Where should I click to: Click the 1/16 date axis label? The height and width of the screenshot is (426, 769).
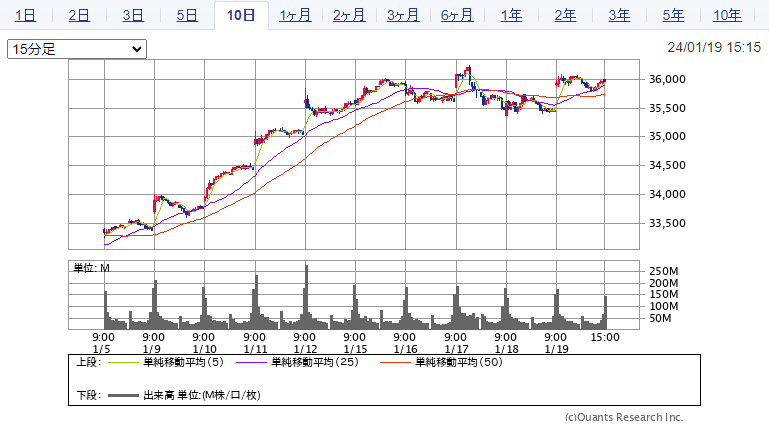pyautogui.click(x=406, y=349)
